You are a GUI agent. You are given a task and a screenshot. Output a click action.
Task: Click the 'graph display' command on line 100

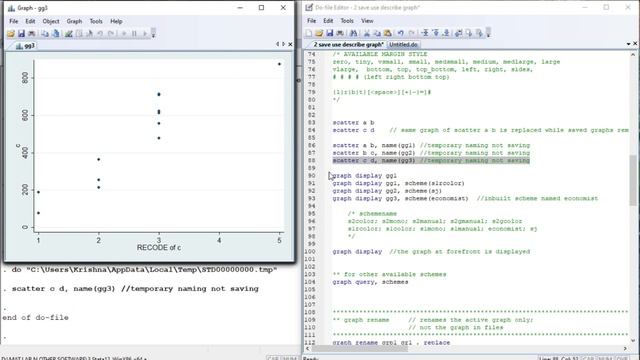(357, 251)
